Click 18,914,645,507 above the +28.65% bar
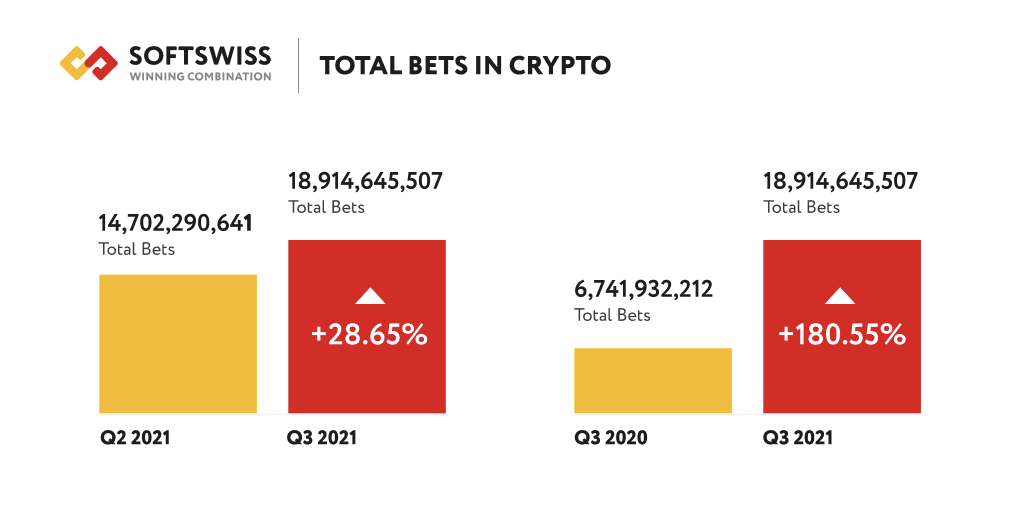 point(365,181)
